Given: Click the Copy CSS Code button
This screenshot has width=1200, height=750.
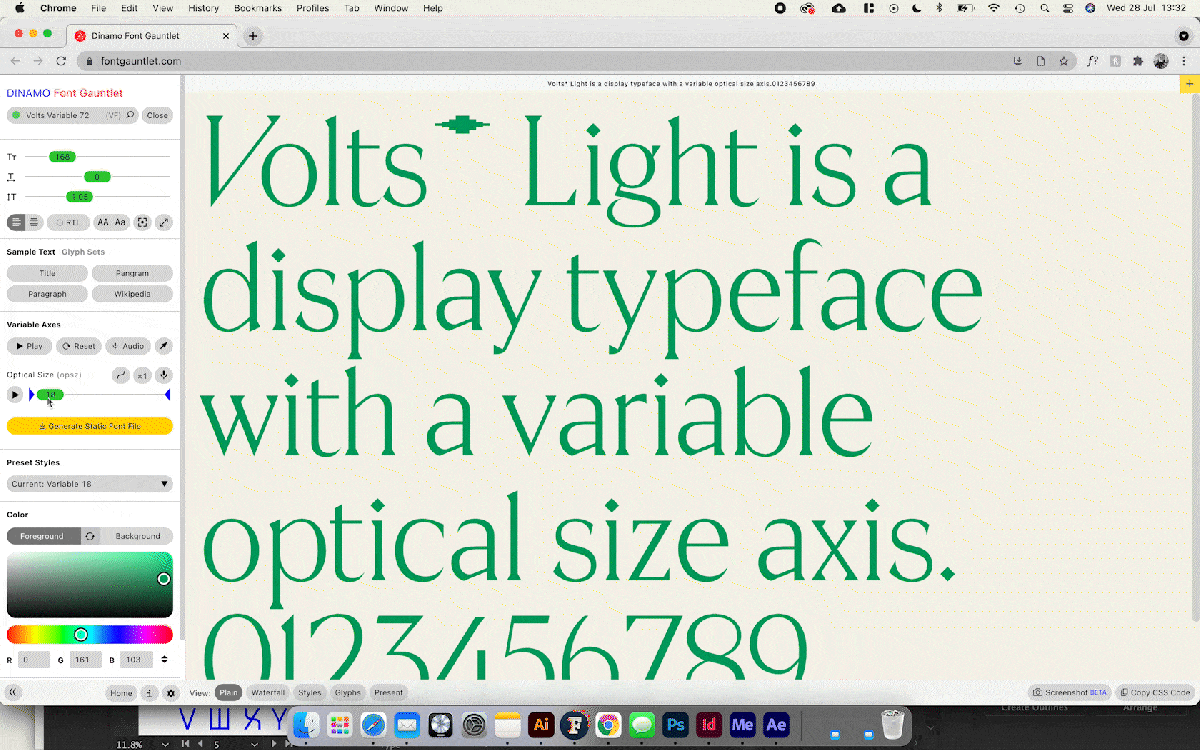Looking at the screenshot, I should [x=1154, y=692].
